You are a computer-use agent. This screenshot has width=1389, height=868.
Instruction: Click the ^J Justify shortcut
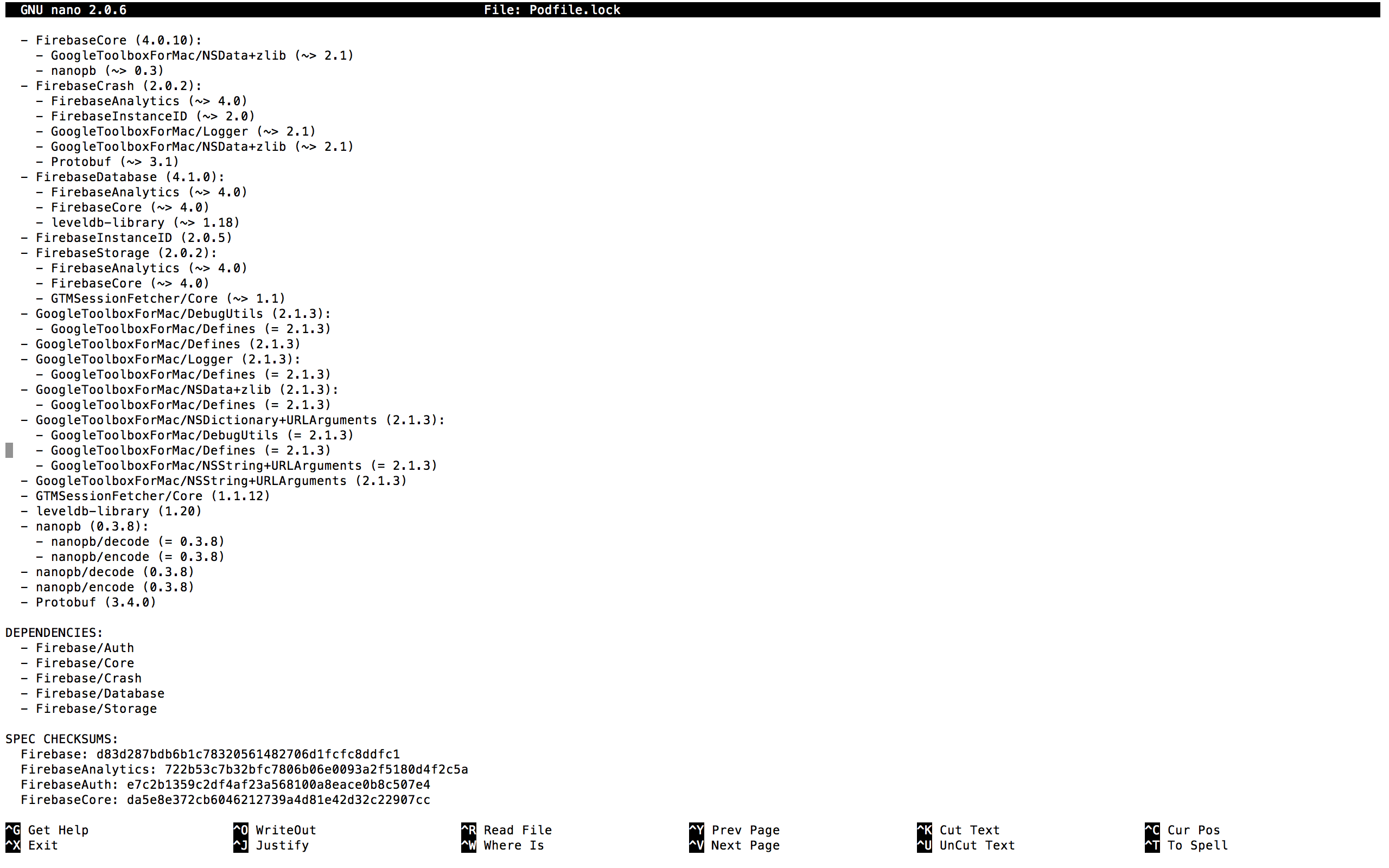click(x=271, y=846)
